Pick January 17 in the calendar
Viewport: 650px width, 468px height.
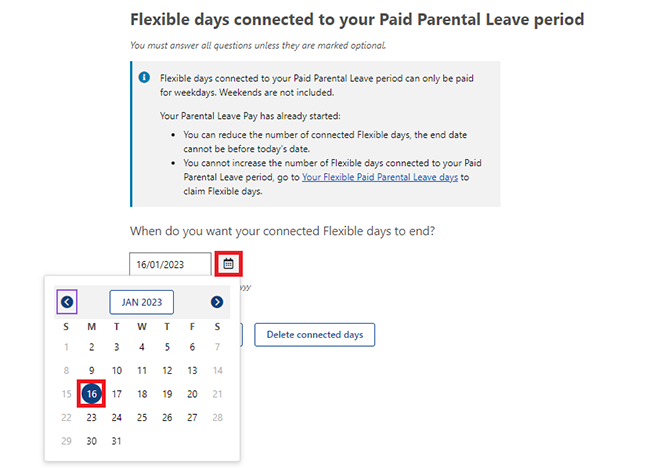tap(117, 394)
